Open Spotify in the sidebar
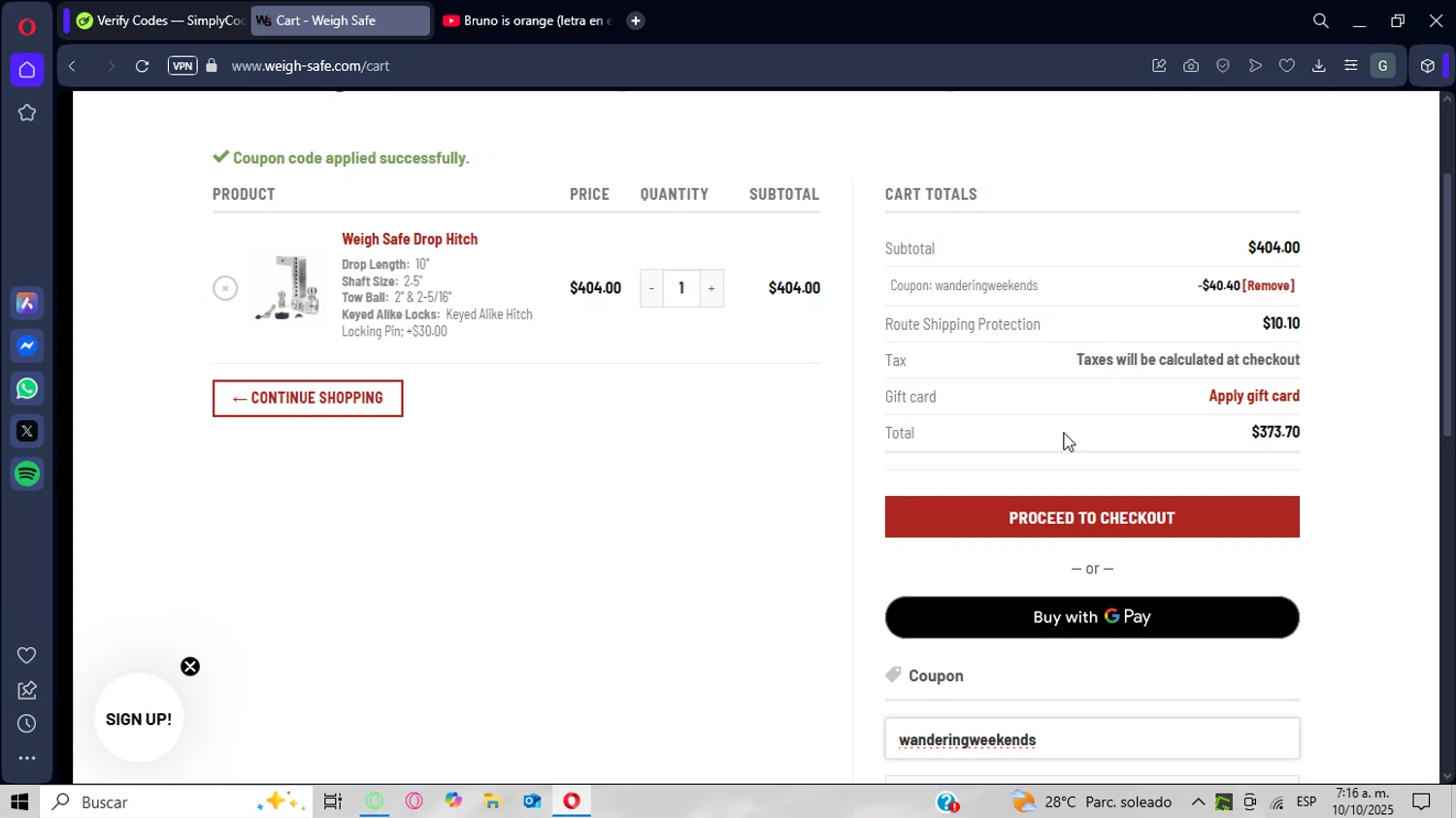This screenshot has width=1456, height=818. [x=27, y=474]
